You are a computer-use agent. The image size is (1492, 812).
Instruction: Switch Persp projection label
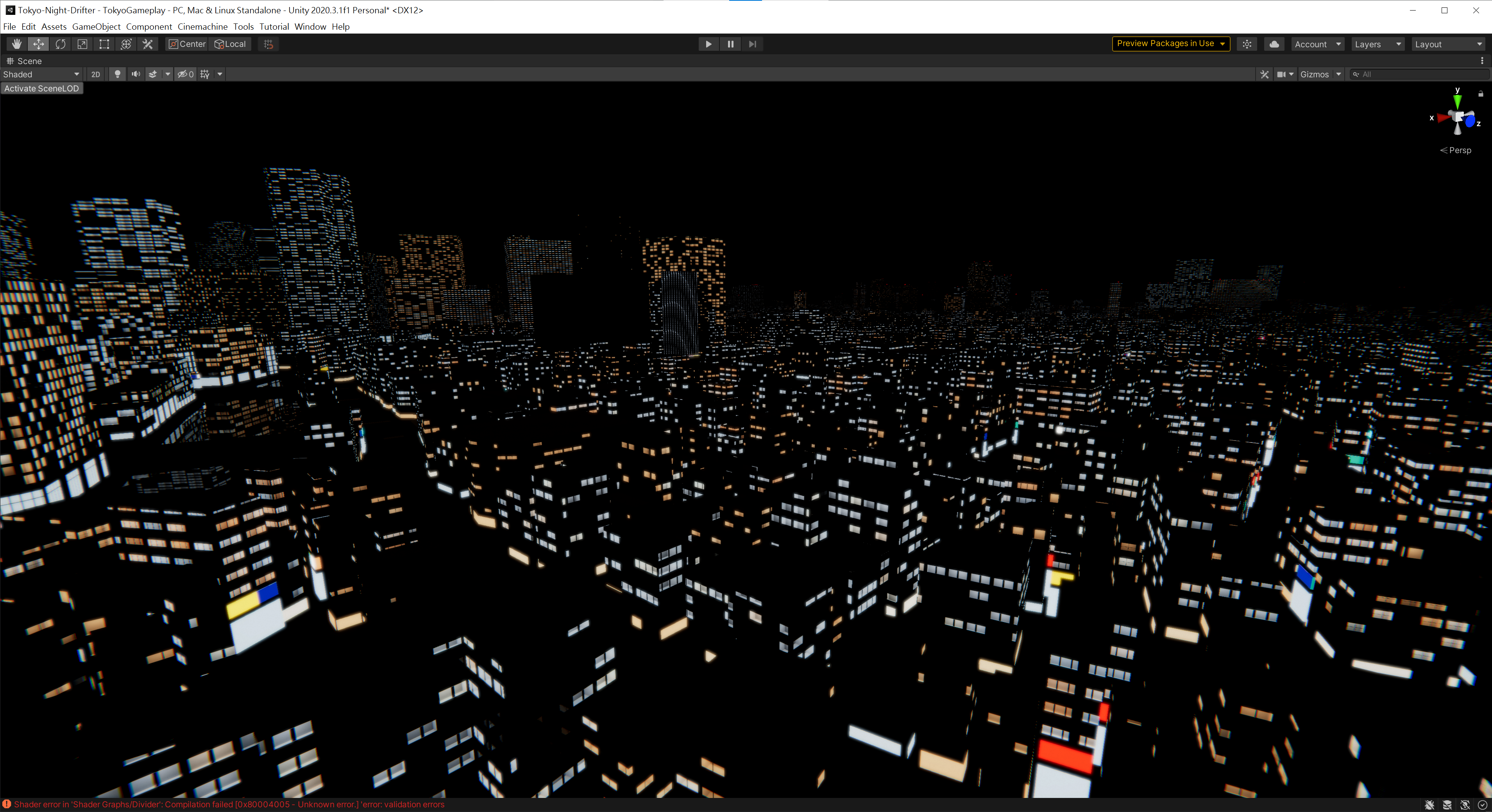(1456, 150)
